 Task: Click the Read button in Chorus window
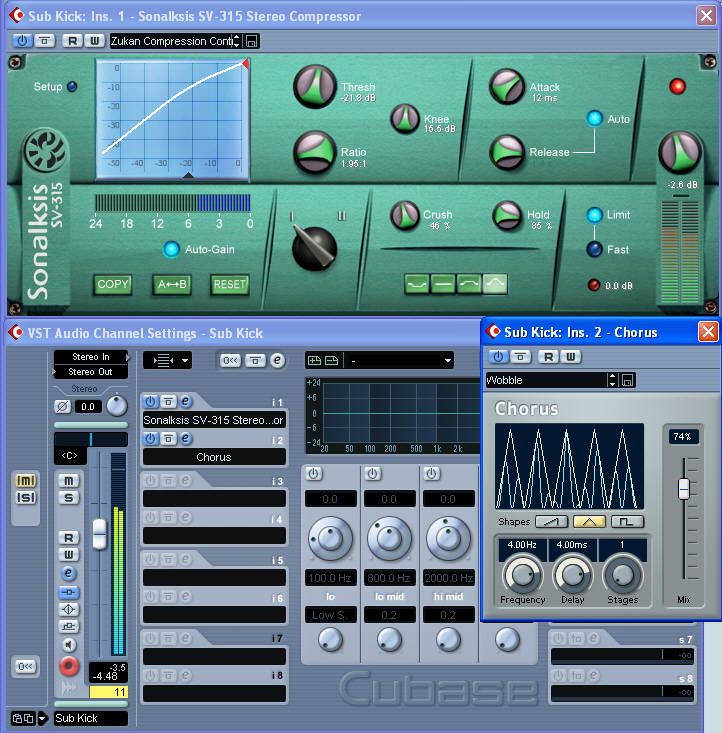coord(549,357)
